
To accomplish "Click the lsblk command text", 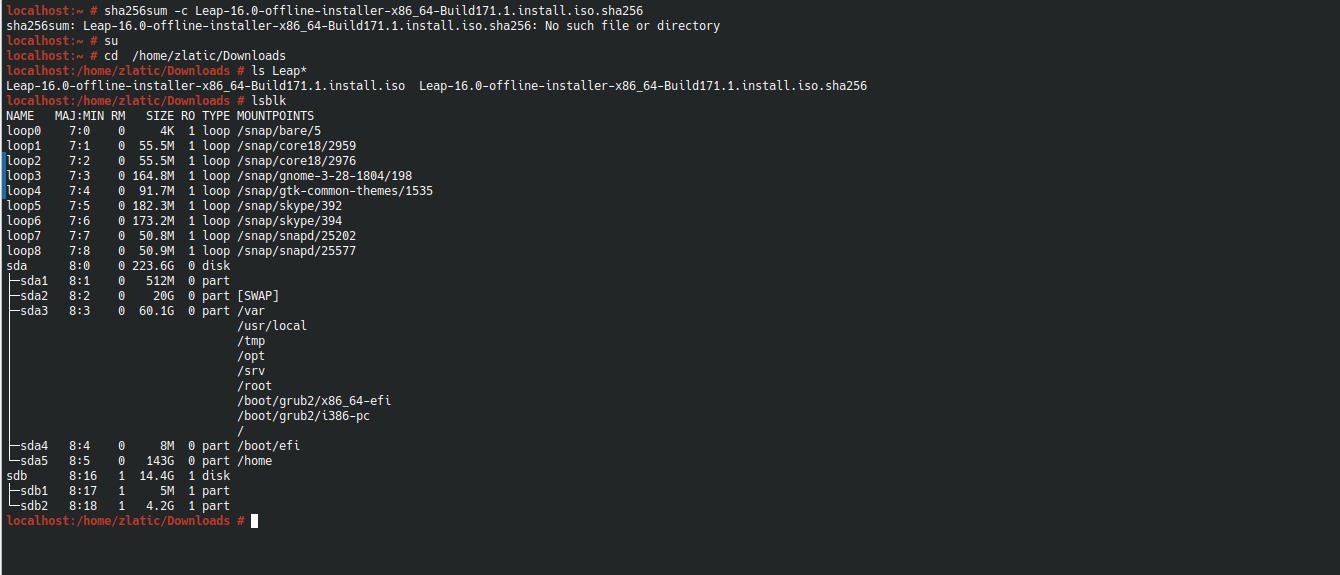I will point(269,101).
